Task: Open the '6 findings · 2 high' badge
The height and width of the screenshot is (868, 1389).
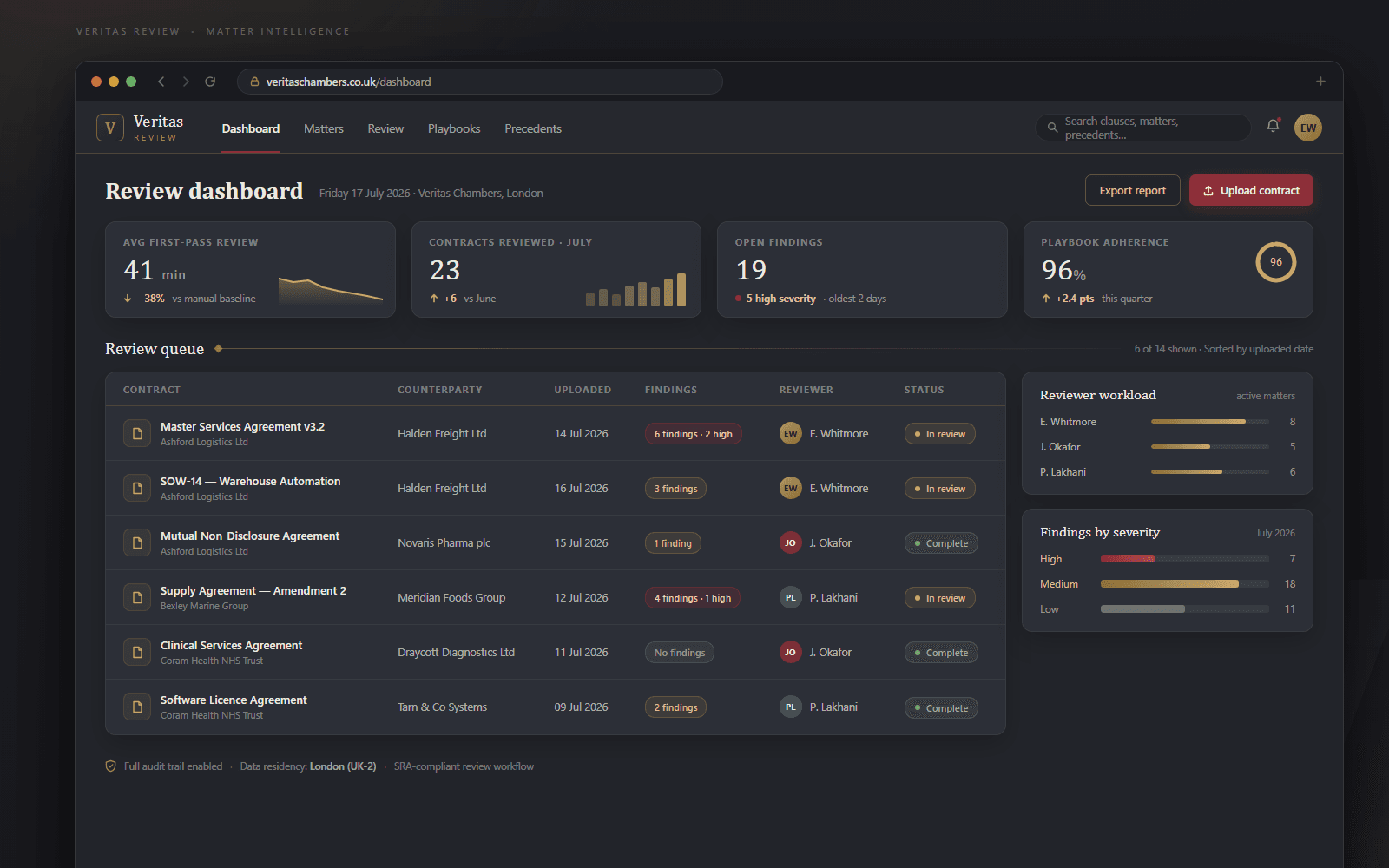Action: (x=693, y=434)
